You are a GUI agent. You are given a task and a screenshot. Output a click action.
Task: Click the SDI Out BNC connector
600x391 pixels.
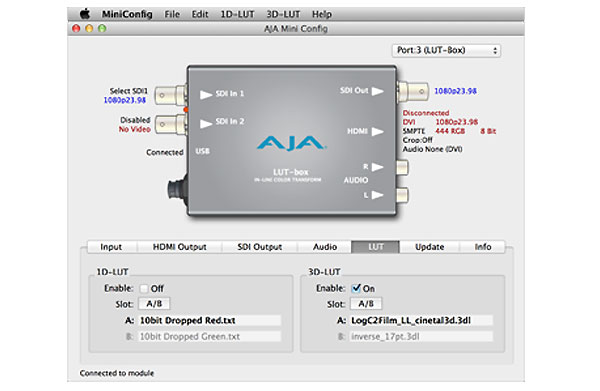point(412,91)
